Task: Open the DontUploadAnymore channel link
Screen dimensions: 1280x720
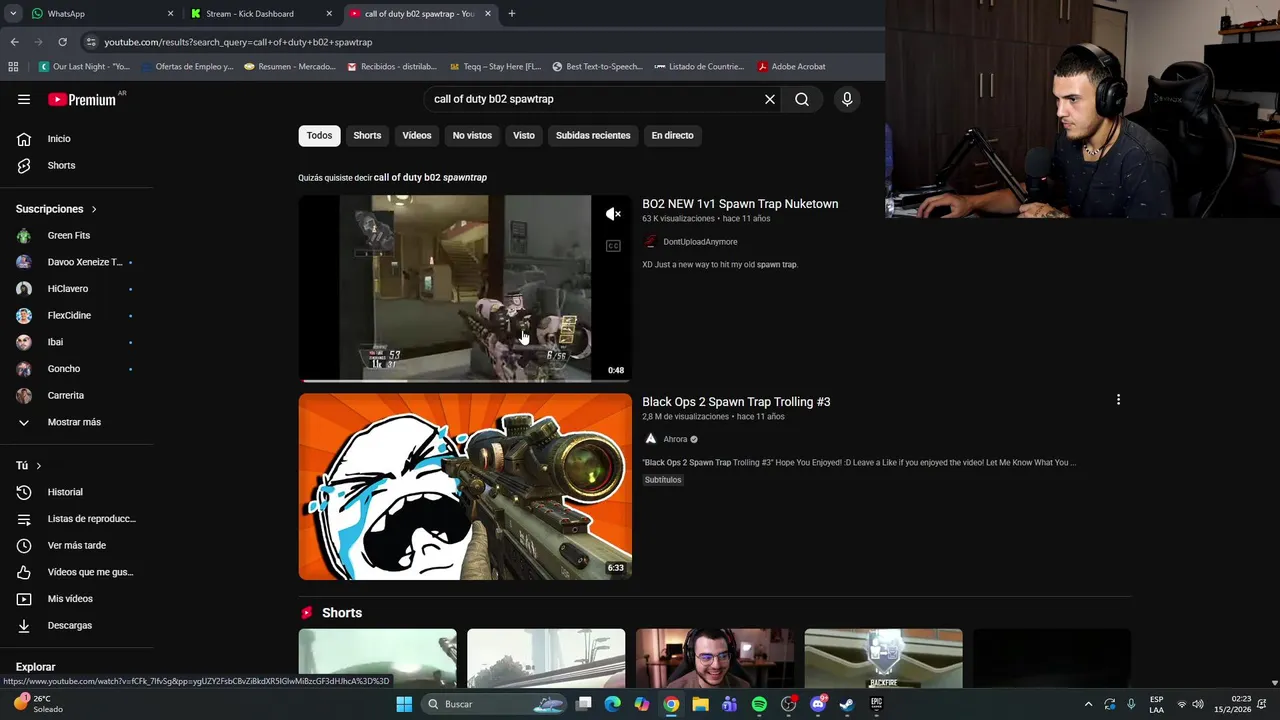Action: tap(700, 242)
